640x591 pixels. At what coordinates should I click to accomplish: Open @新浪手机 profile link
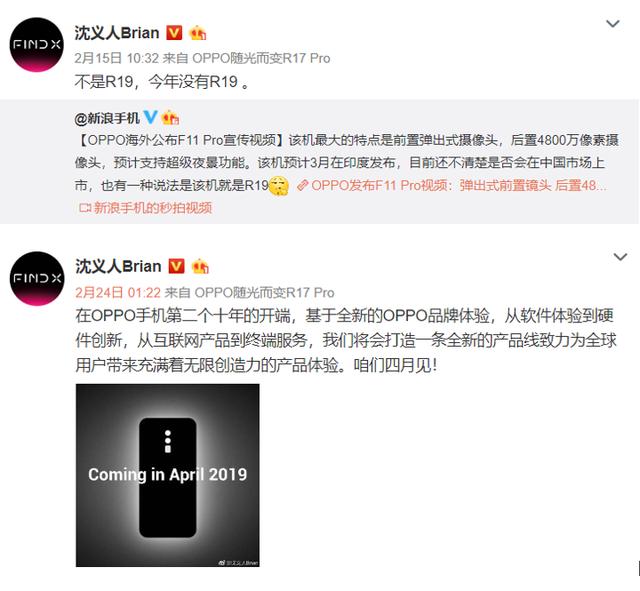point(107,118)
